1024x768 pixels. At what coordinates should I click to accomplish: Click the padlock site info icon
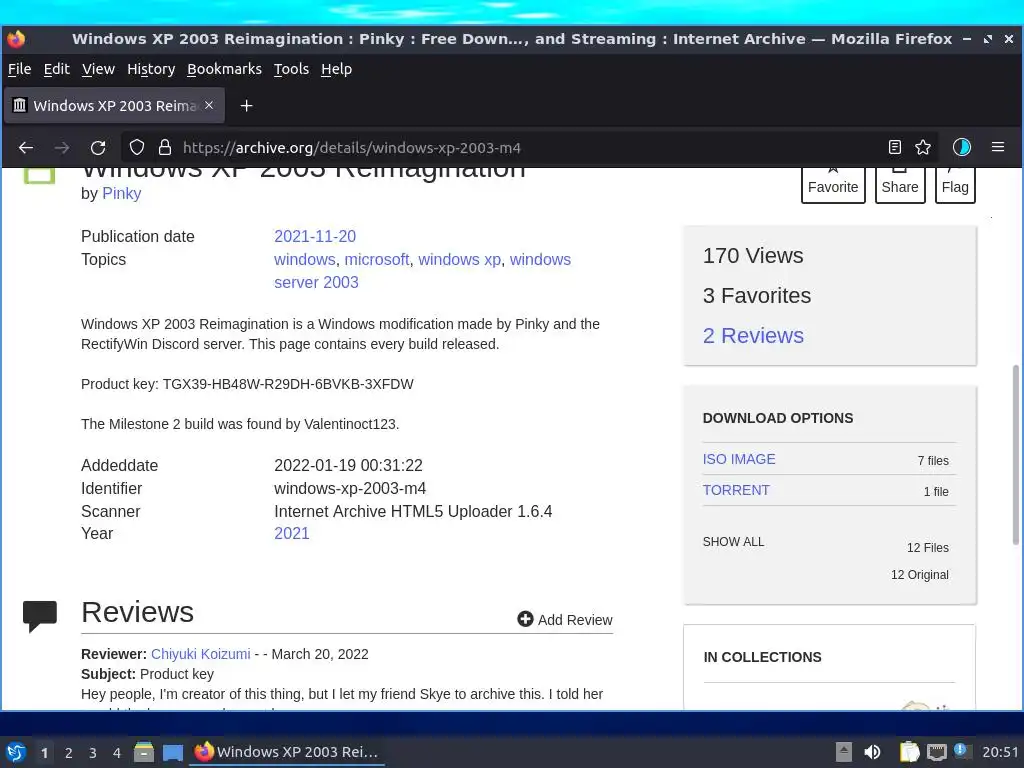point(165,148)
